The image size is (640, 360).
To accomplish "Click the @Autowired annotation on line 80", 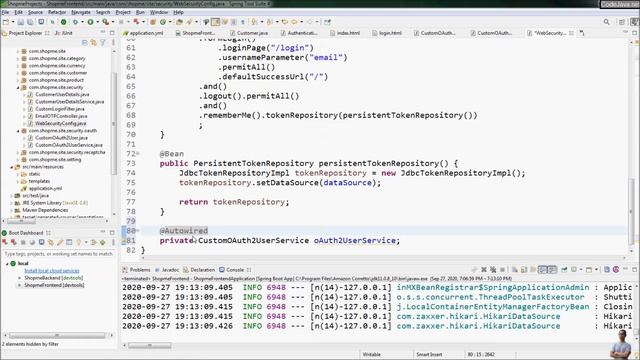I will [x=183, y=231].
